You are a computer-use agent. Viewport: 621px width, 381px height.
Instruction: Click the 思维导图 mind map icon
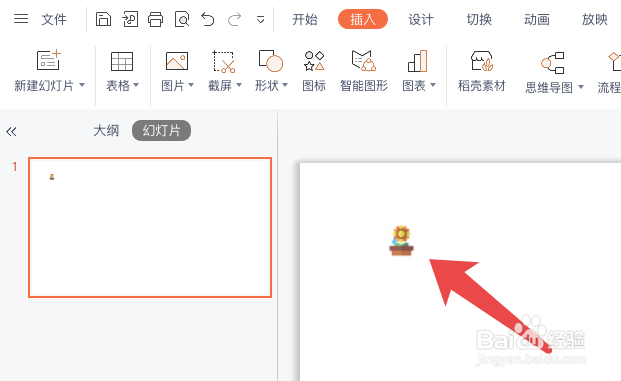553,63
